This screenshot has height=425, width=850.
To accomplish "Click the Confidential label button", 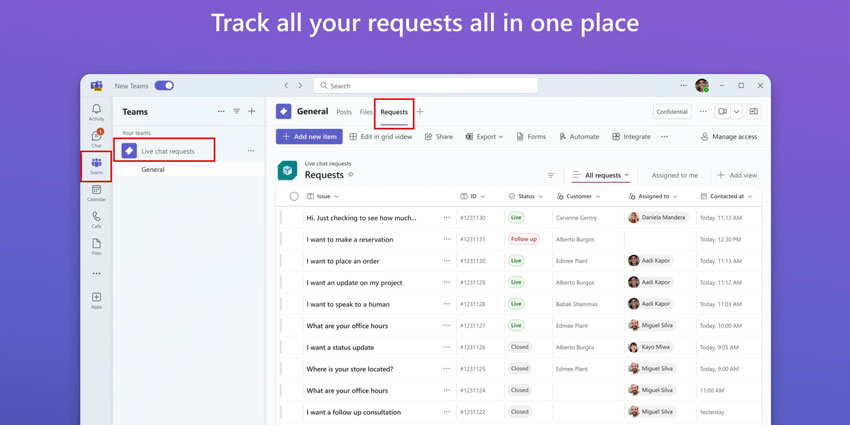I will [672, 111].
